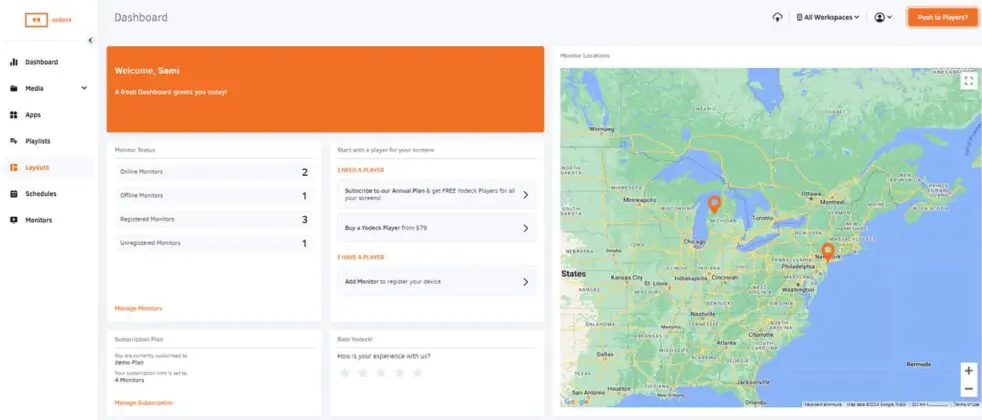Viewport: 982px width, 420px height.
Task: Toggle fullscreen view on the map
Action: [x=967, y=82]
